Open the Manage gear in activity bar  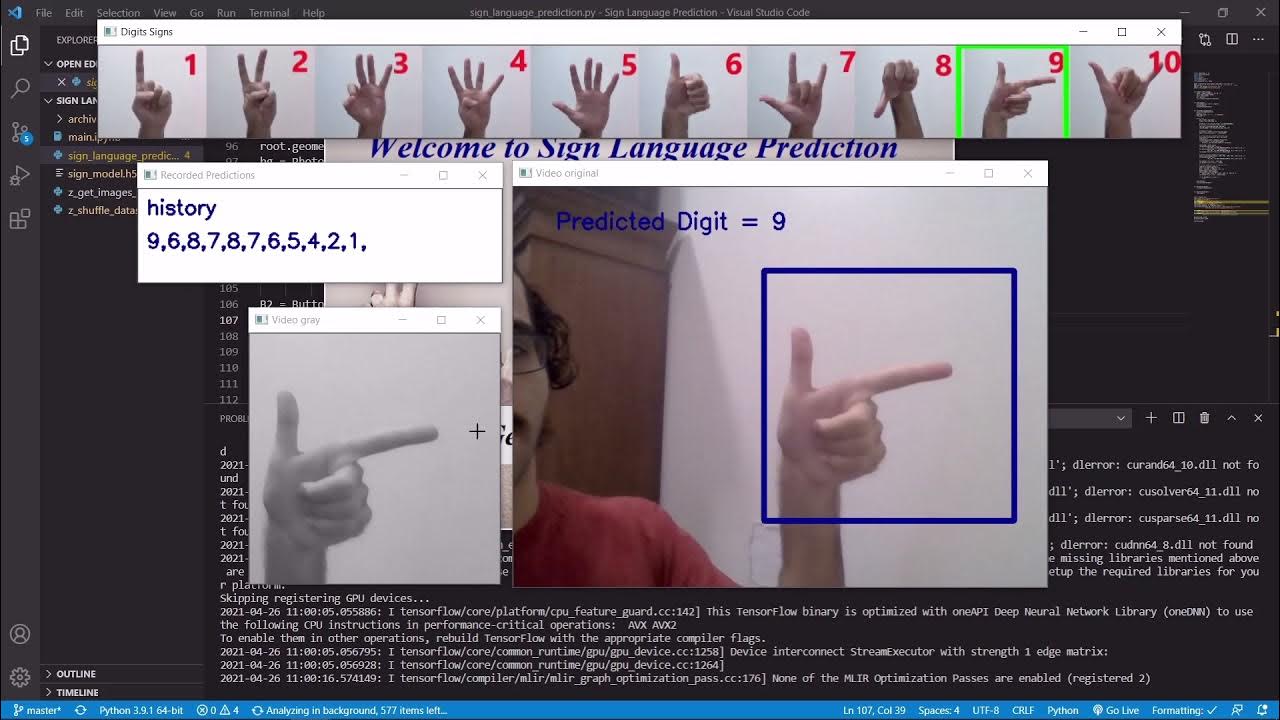(20, 678)
